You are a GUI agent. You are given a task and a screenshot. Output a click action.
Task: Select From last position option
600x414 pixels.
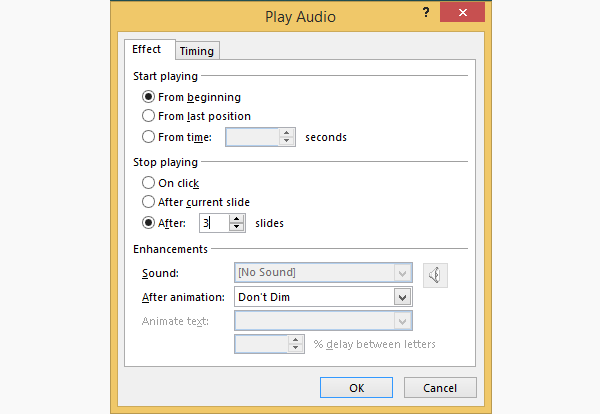pos(149,116)
